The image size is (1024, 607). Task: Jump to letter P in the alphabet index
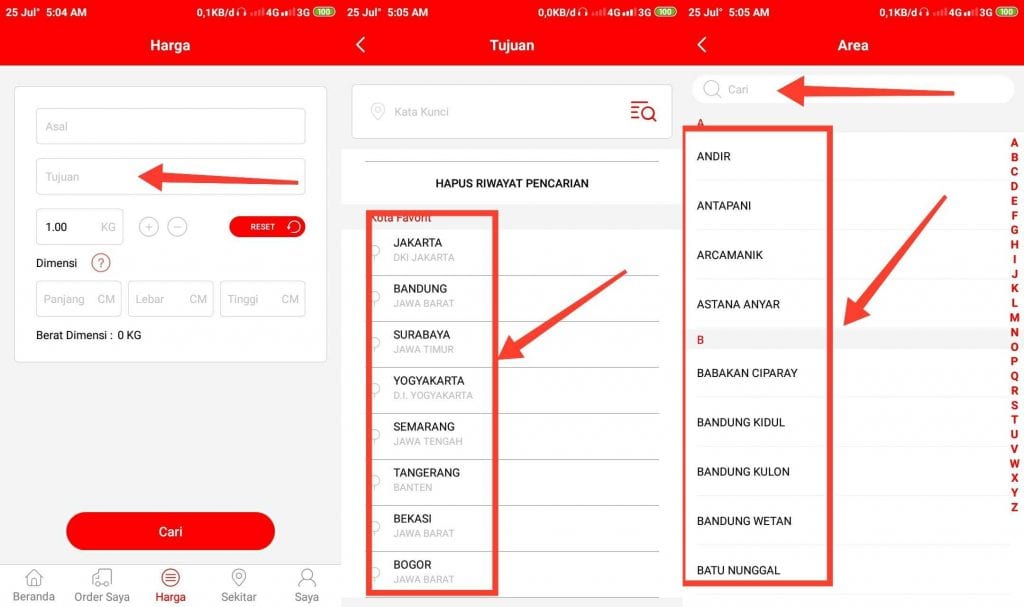pyautogui.click(x=1014, y=361)
